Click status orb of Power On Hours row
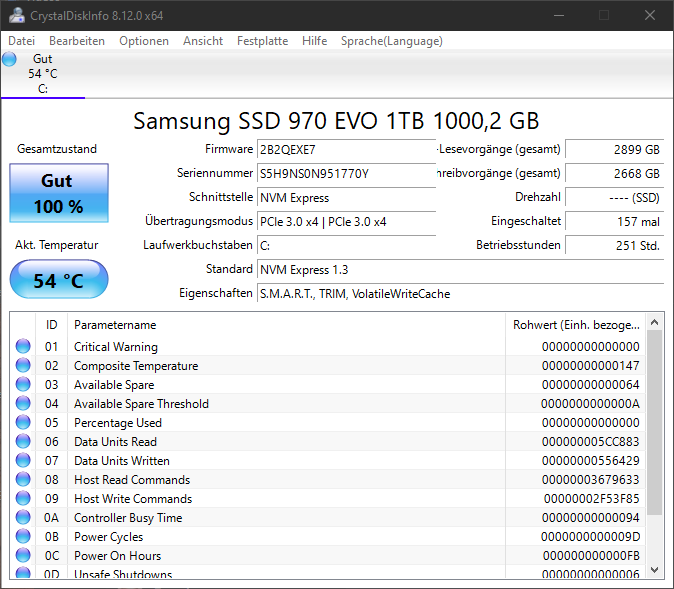 (x=23, y=555)
